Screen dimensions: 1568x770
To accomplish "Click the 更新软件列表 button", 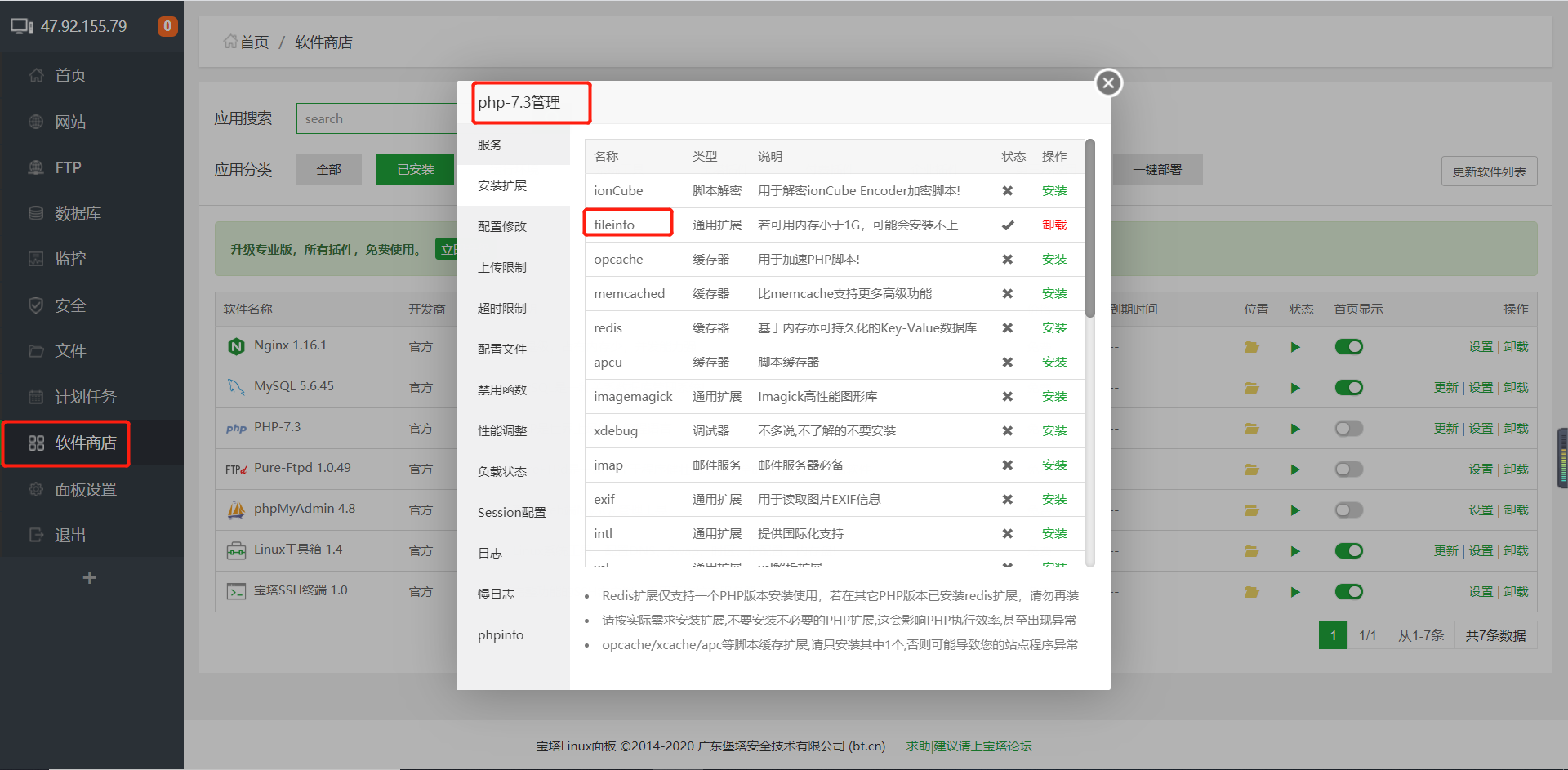I will (1489, 171).
